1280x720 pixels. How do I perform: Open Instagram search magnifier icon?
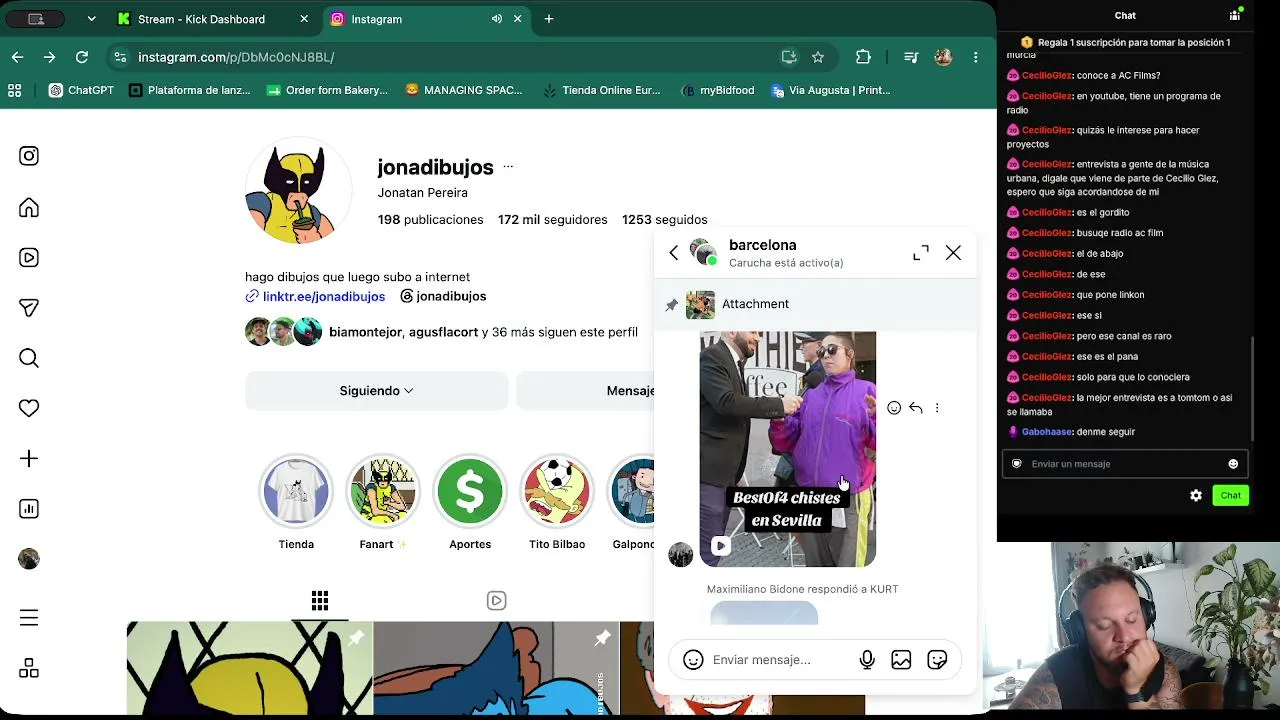point(29,358)
